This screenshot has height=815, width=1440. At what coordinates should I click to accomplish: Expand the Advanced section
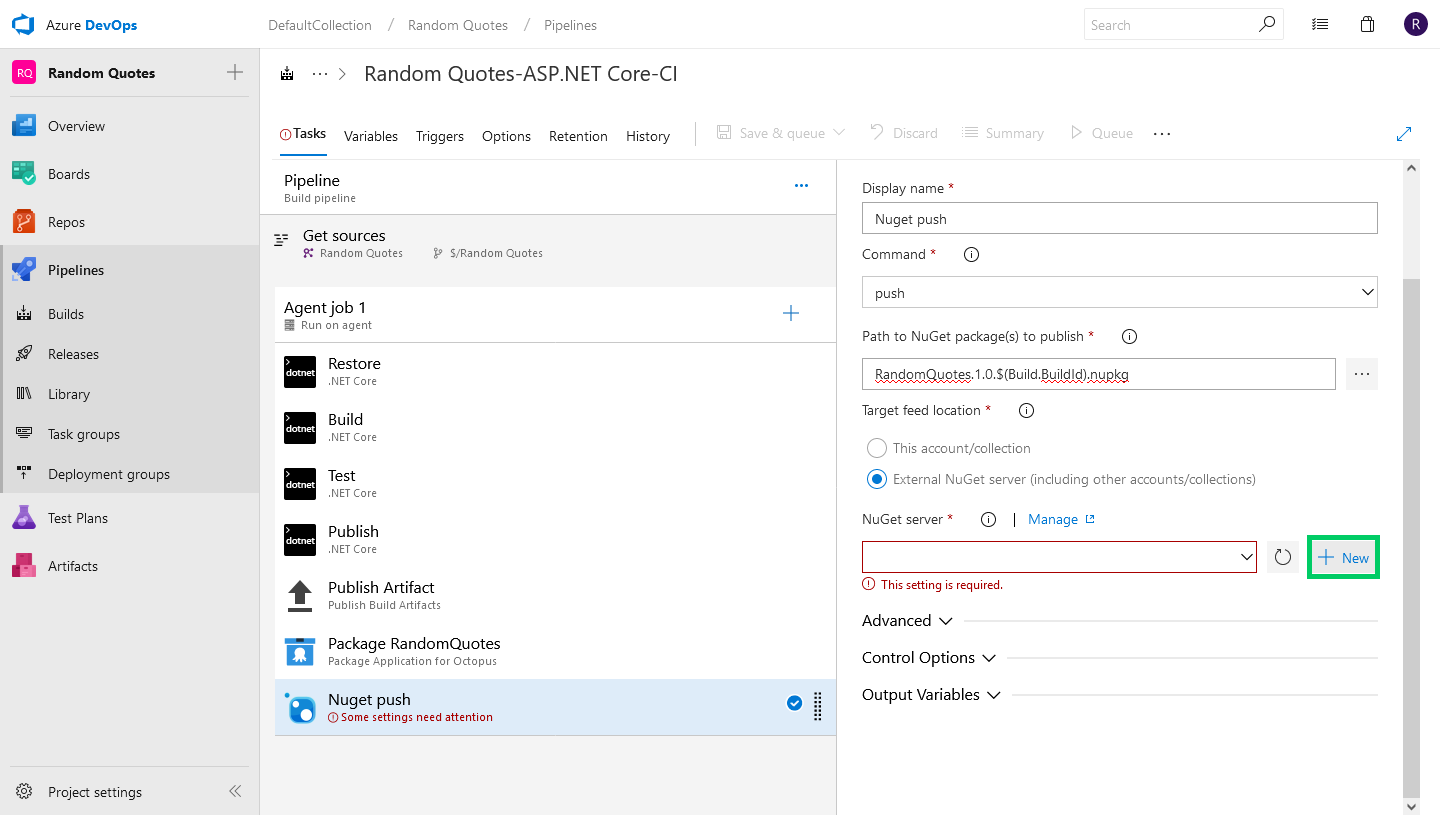coord(908,620)
